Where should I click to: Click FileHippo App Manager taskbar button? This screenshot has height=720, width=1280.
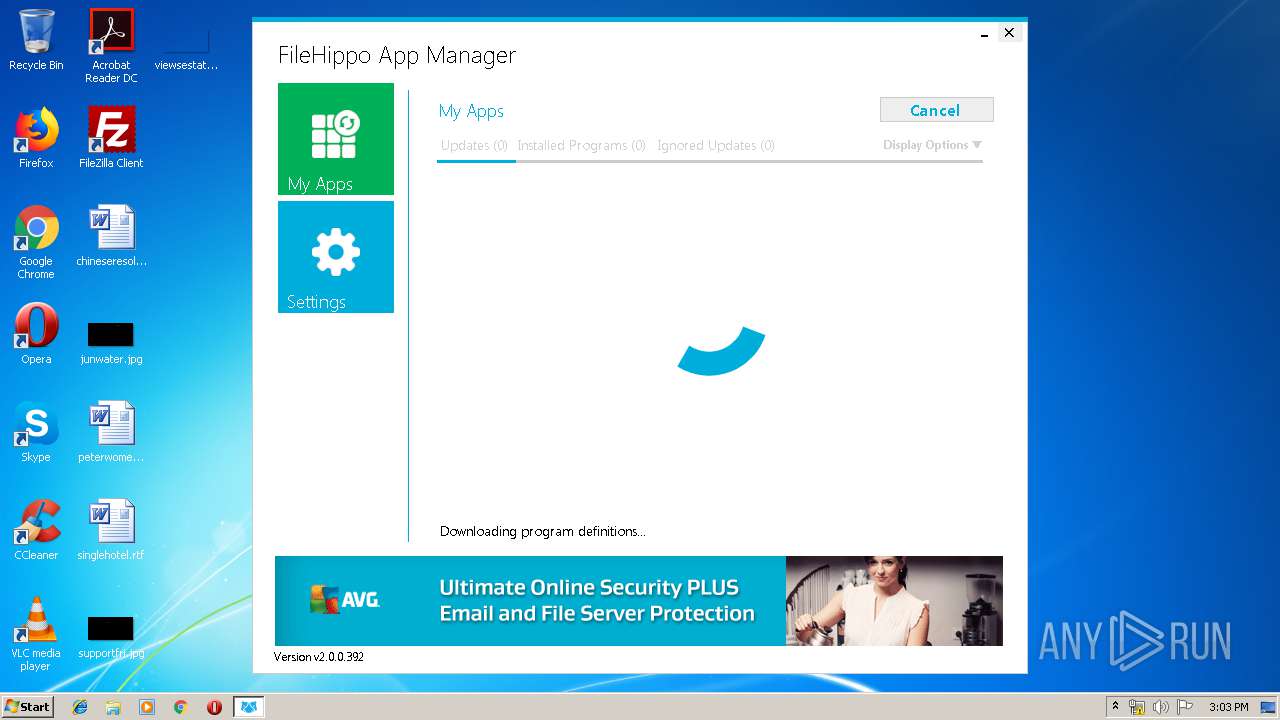tap(248, 707)
